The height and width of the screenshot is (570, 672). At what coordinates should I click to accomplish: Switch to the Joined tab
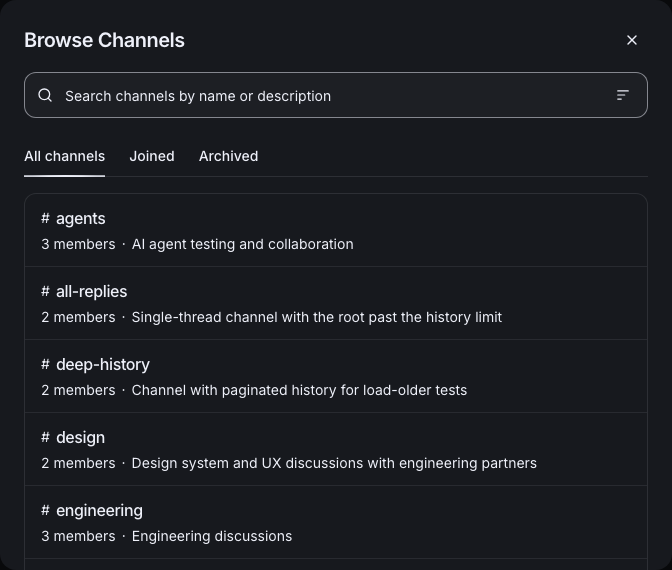pos(152,156)
